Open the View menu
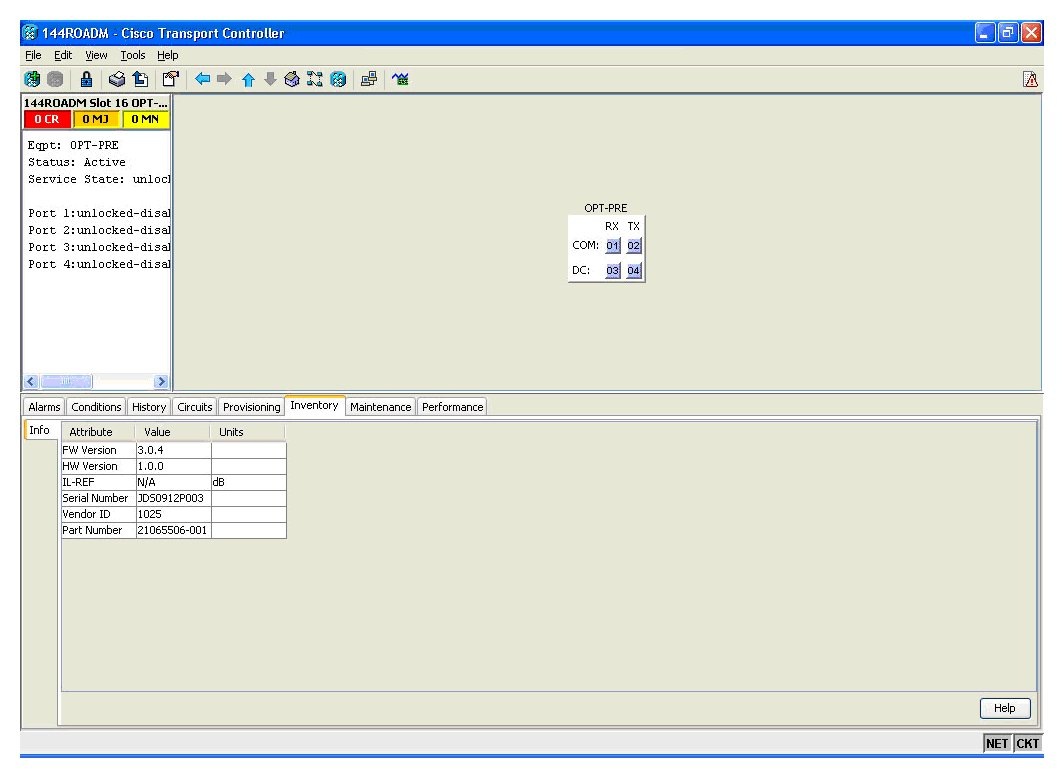 tap(96, 56)
